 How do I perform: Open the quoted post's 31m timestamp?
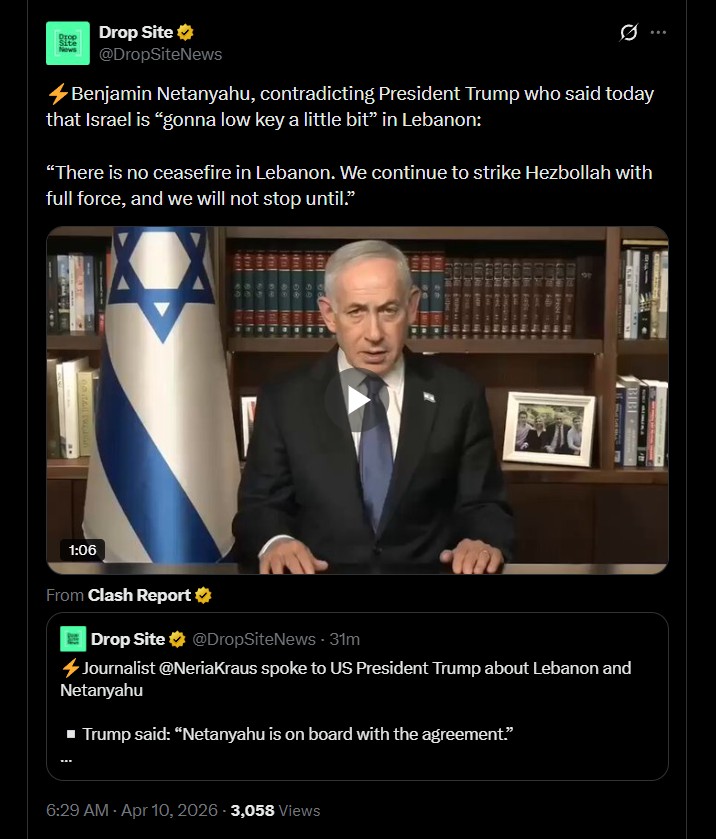coord(345,639)
